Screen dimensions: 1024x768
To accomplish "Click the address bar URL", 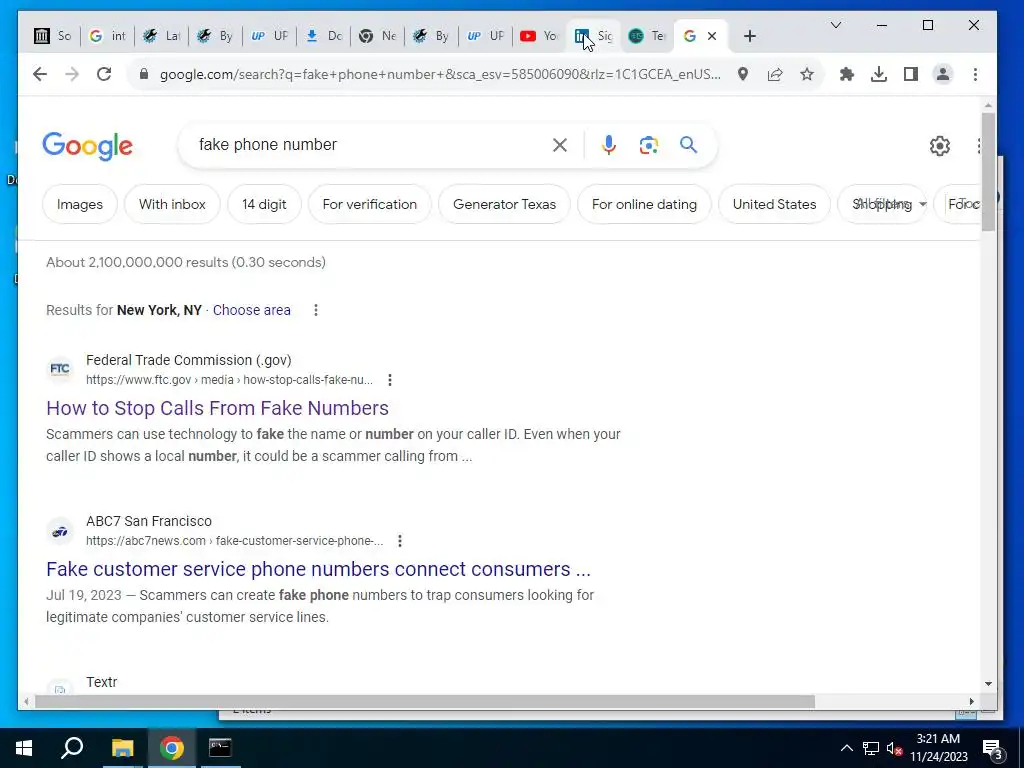I will click(440, 74).
